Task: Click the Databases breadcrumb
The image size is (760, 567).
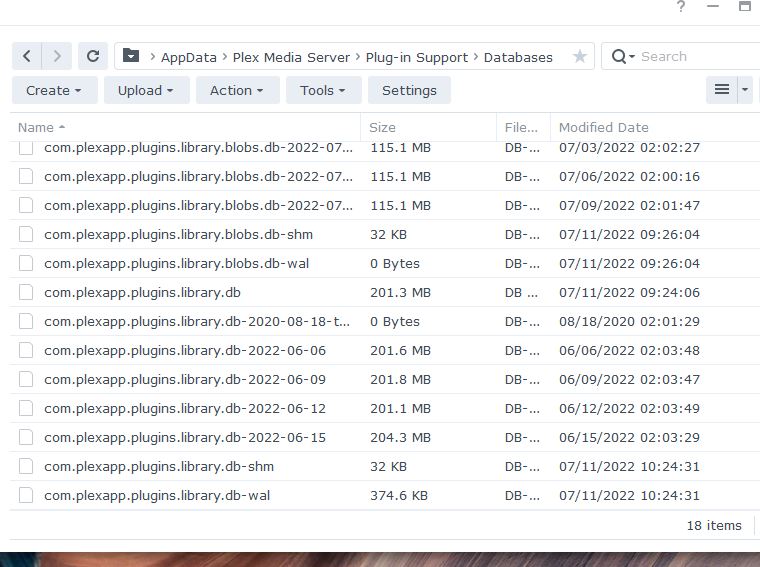Action: pos(518,57)
